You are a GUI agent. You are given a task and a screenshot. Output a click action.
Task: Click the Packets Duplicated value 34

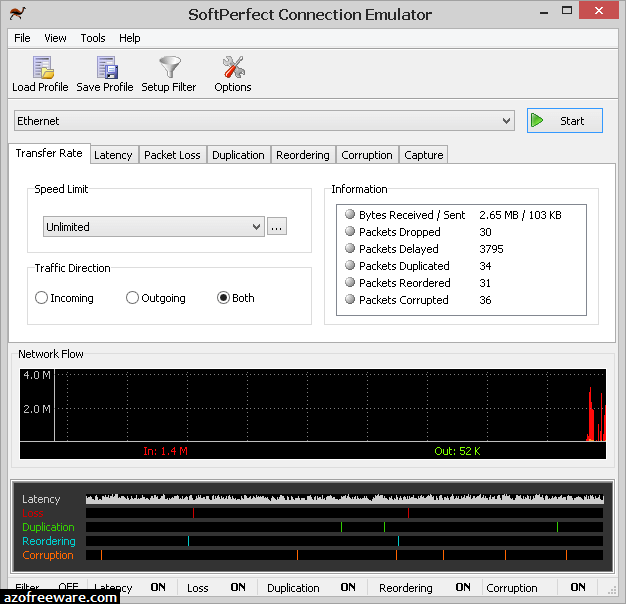coord(485,266)
